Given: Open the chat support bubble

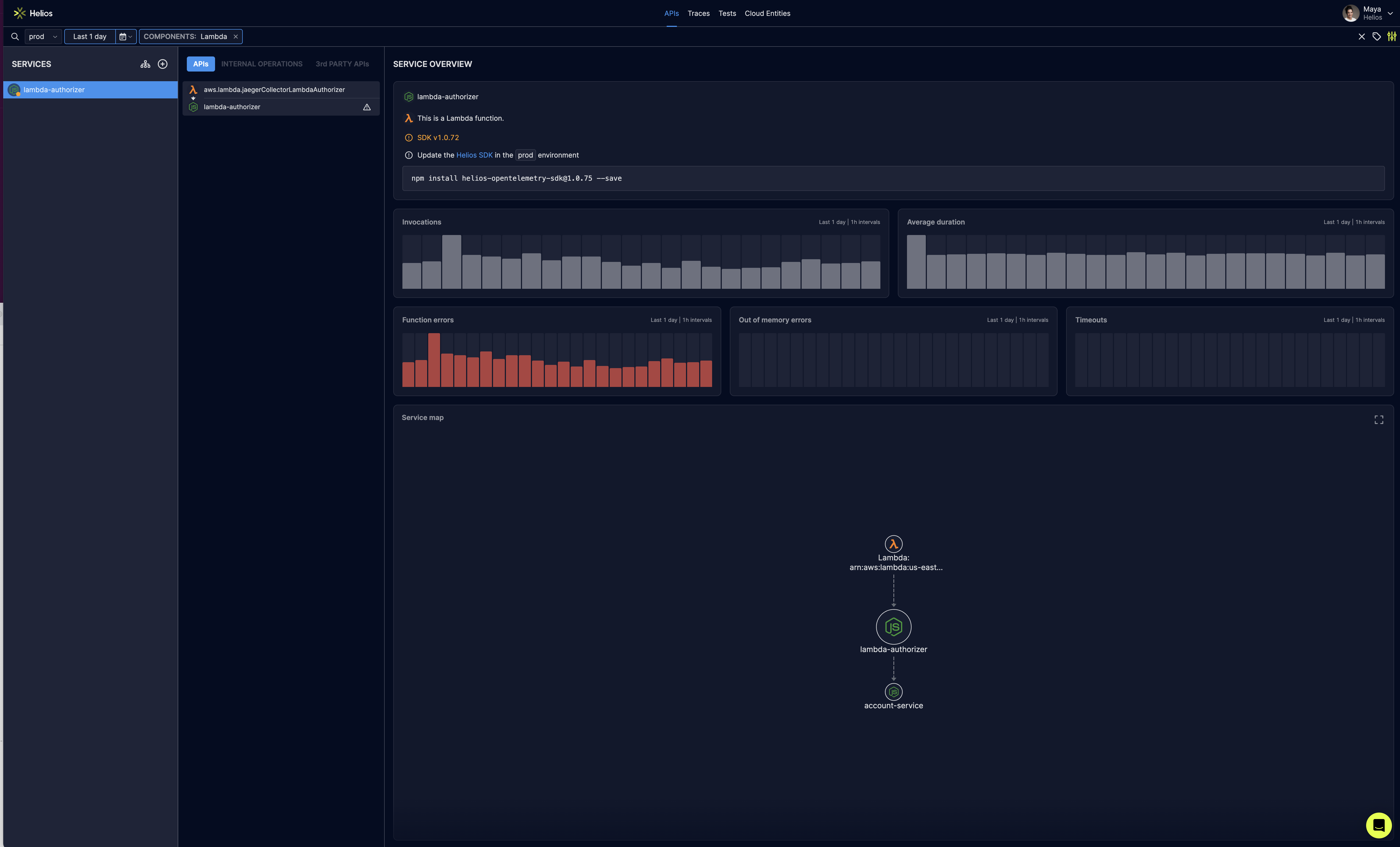Looking at the screenshot, I should pos(1378,825).
